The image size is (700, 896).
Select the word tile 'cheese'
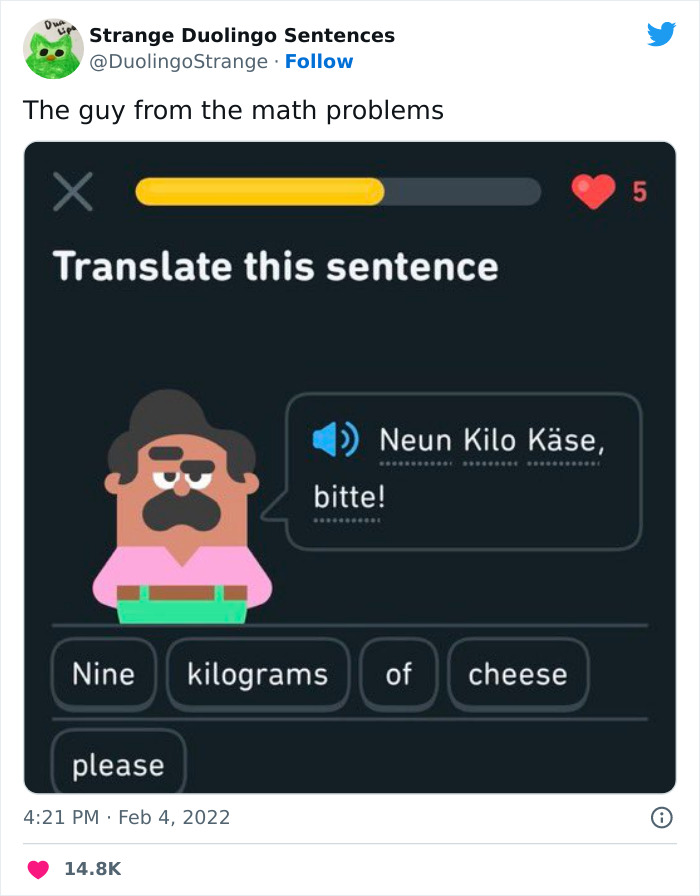pyautogui.click(x=517, y=674)
